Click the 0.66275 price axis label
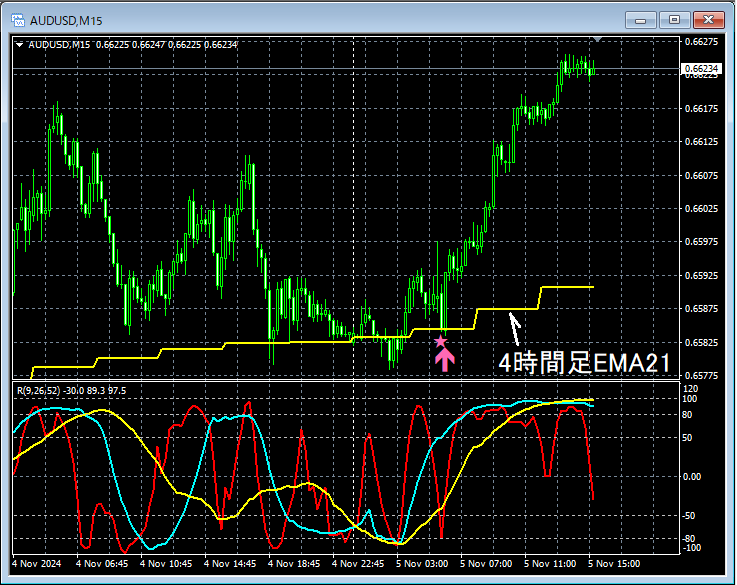This screenshot has width=737, height=585. [701, 41]
